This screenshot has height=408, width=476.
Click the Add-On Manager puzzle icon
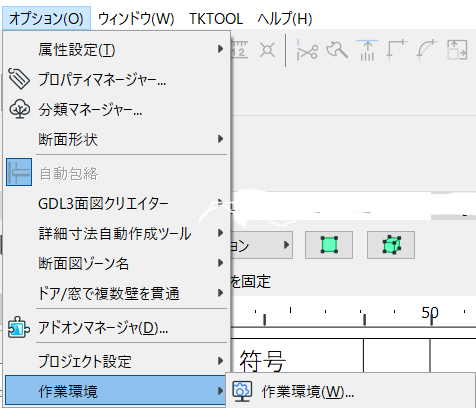19,328
